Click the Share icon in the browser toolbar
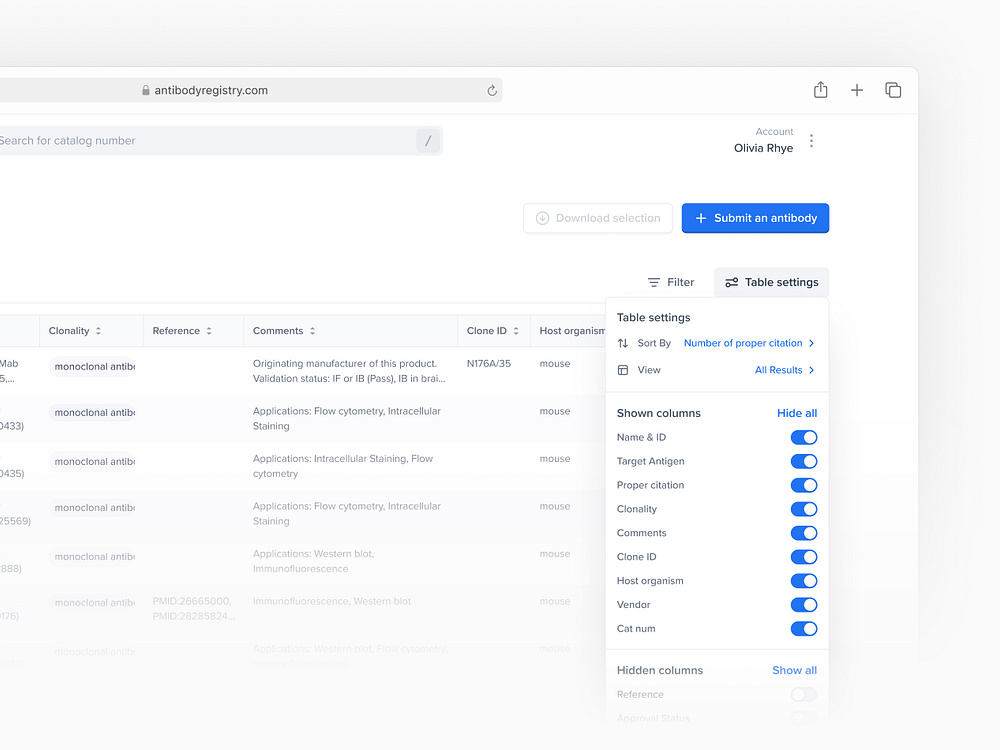 pos(820,89)
